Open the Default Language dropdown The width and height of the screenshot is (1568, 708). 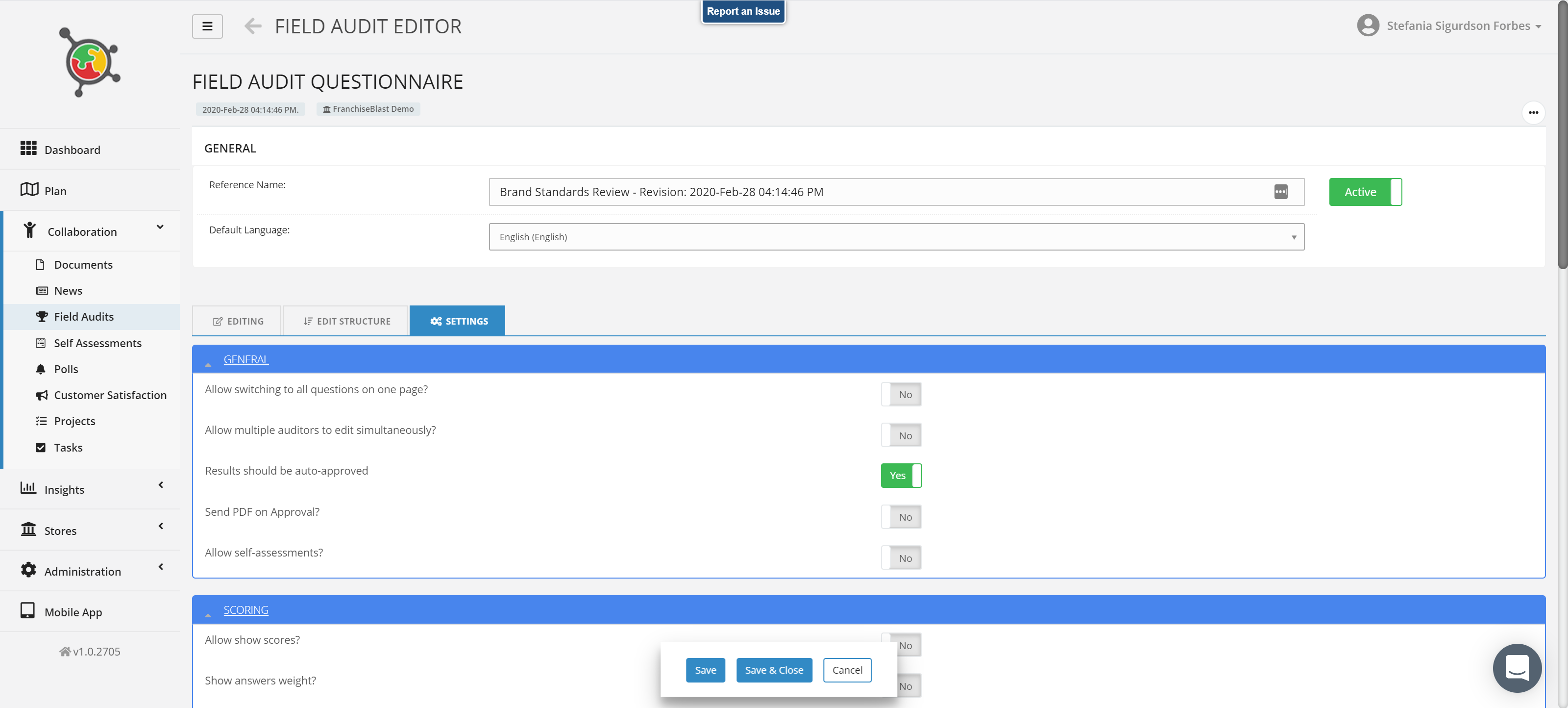click(896, 237)
